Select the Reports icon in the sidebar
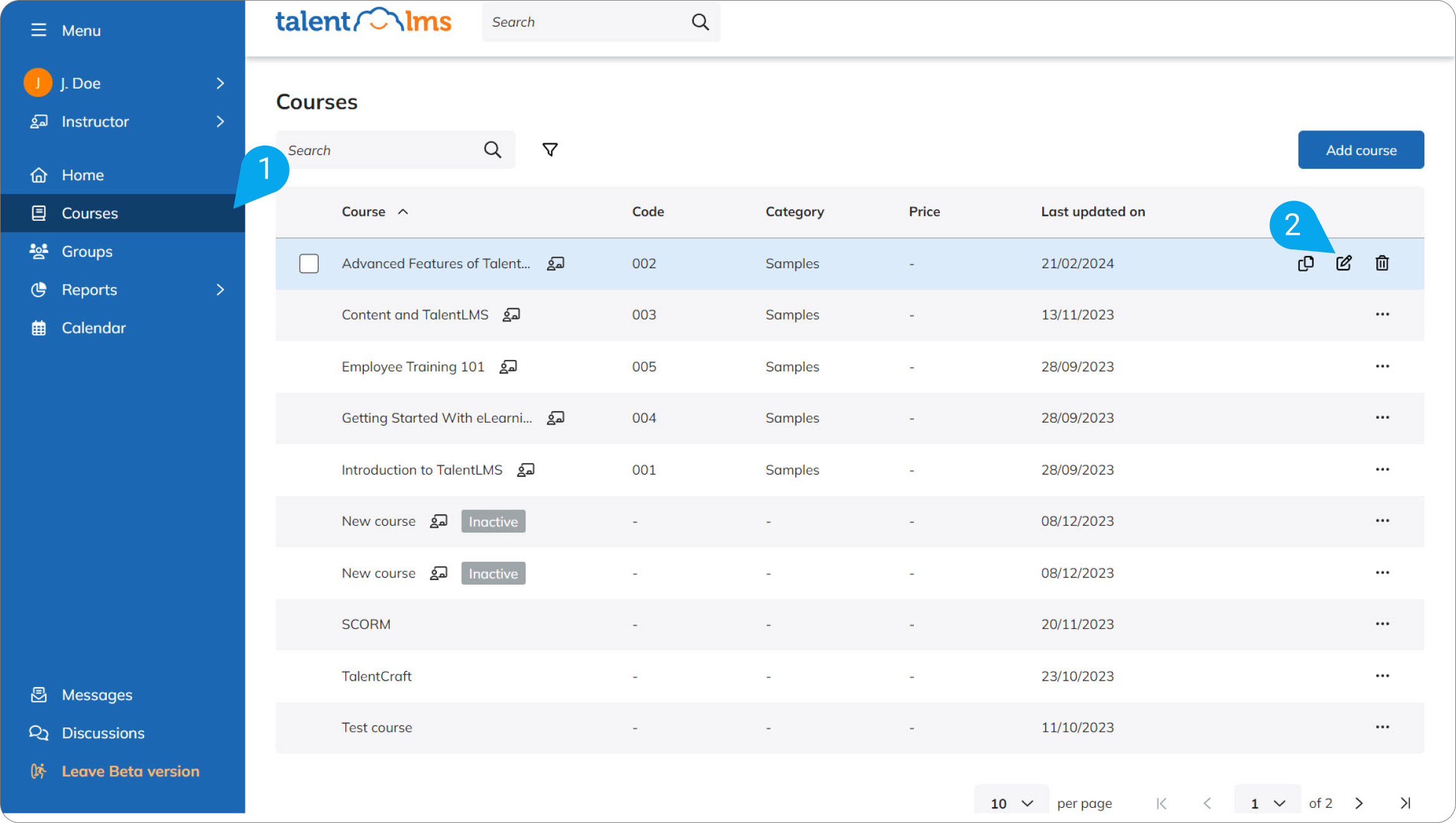The height and width of the screenshot is (823, 1456). (39, 289)
